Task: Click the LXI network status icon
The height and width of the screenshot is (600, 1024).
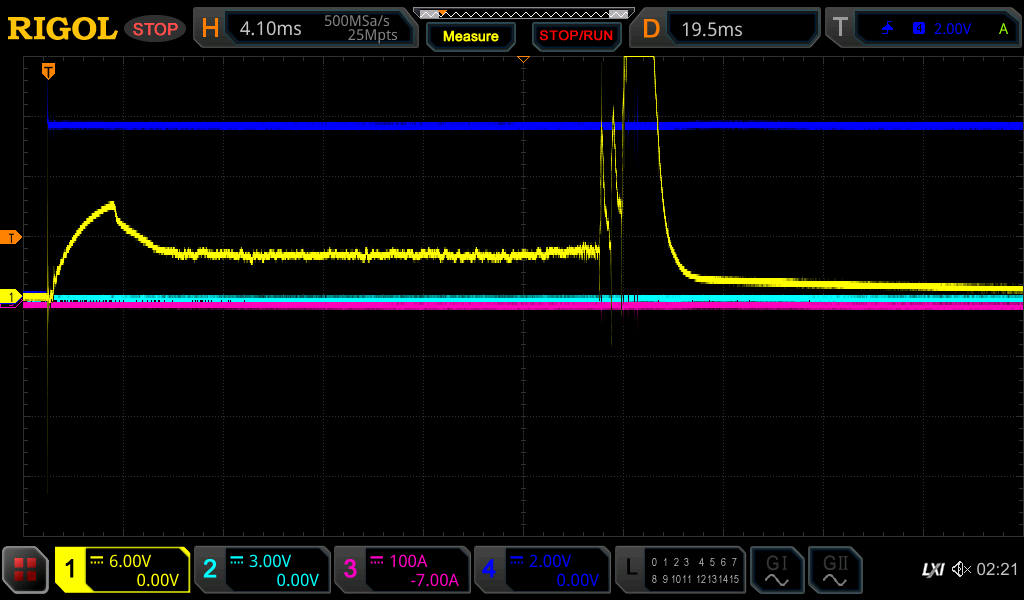Action: click(x=932, y=570)
